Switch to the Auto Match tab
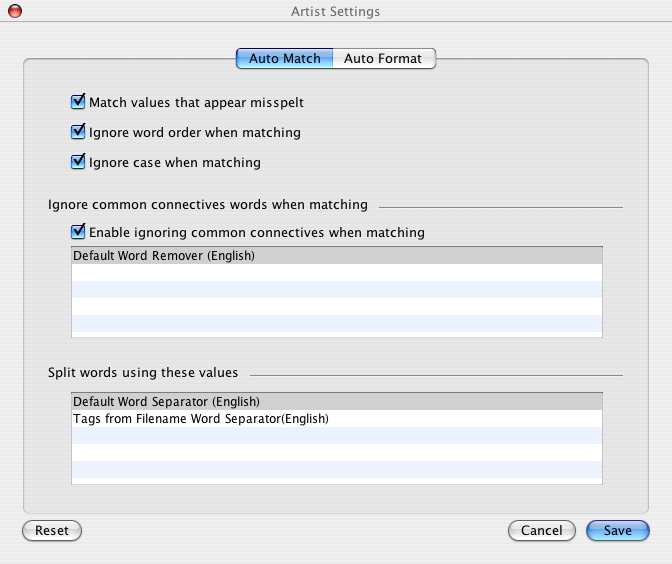 285,58
